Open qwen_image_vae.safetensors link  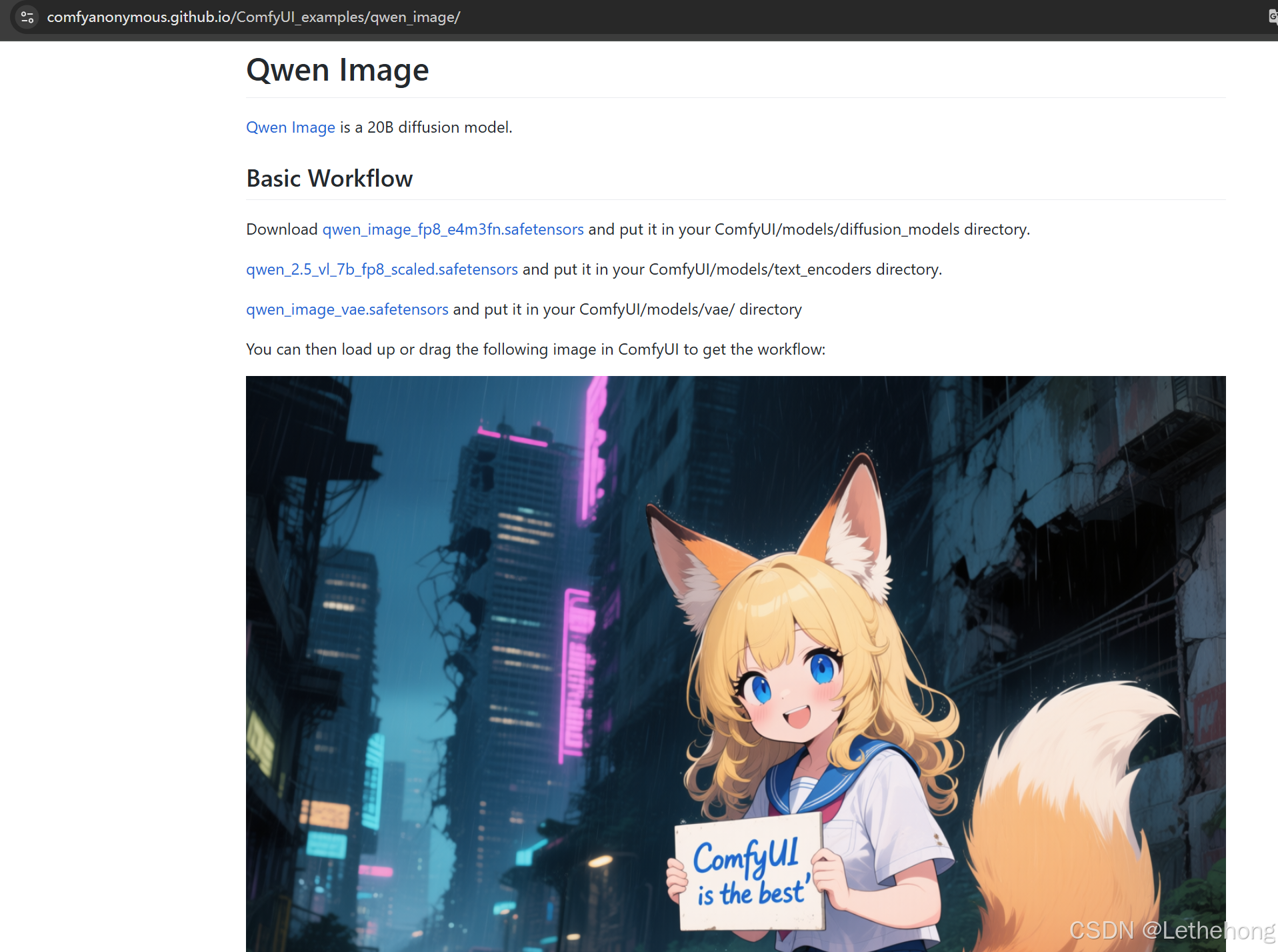click(347, 309)
